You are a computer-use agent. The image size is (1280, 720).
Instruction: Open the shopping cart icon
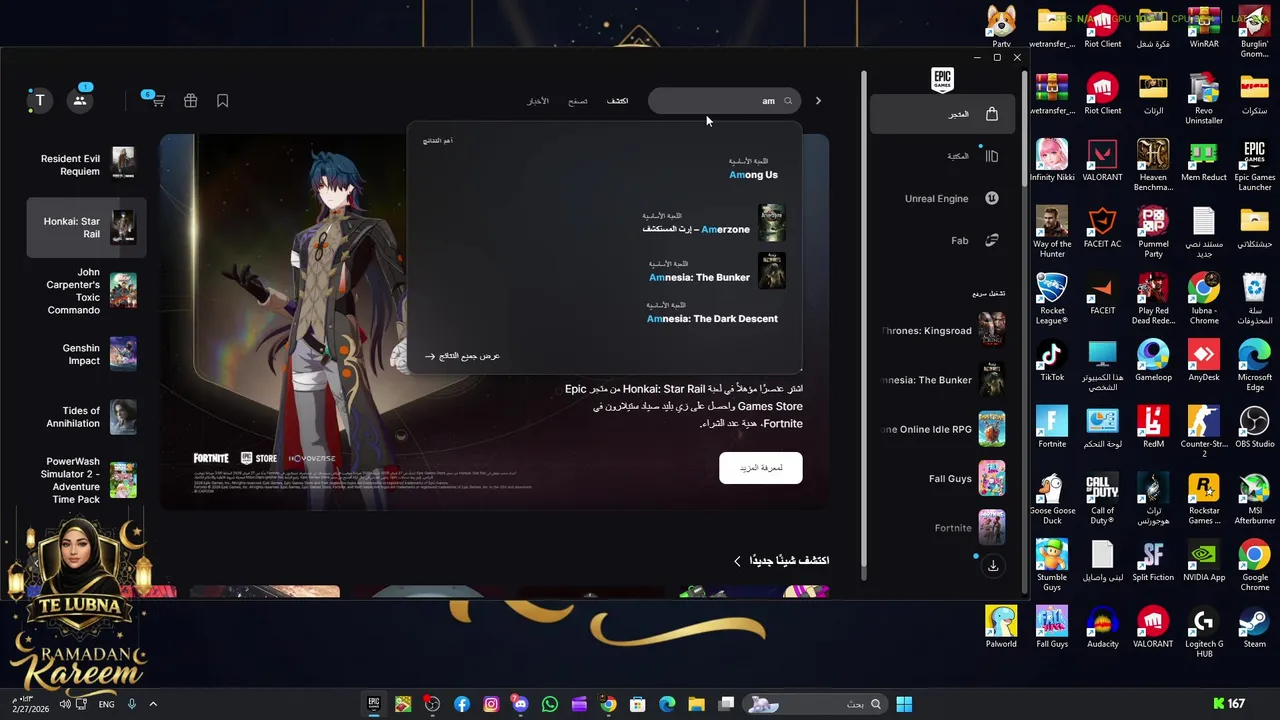[x=157, y=101]
